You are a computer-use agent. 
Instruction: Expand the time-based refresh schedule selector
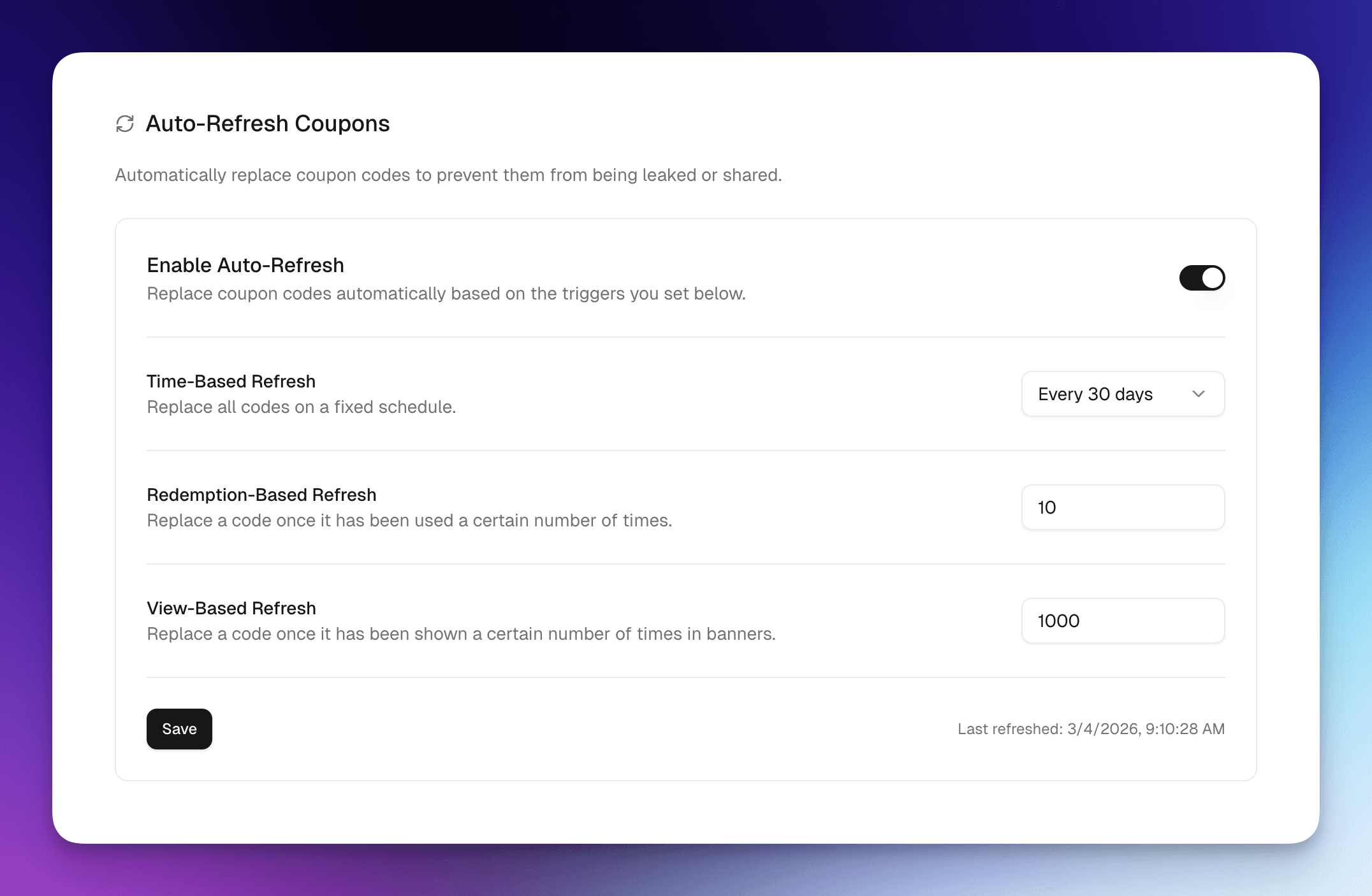1123,394
